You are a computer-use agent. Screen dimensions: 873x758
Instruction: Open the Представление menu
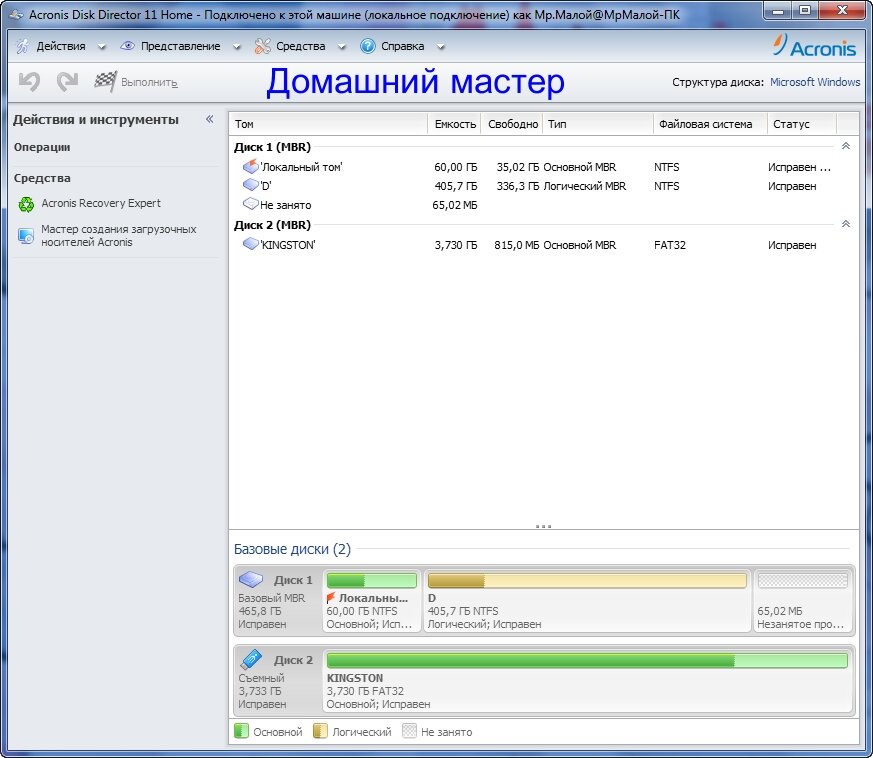point(180,46)
